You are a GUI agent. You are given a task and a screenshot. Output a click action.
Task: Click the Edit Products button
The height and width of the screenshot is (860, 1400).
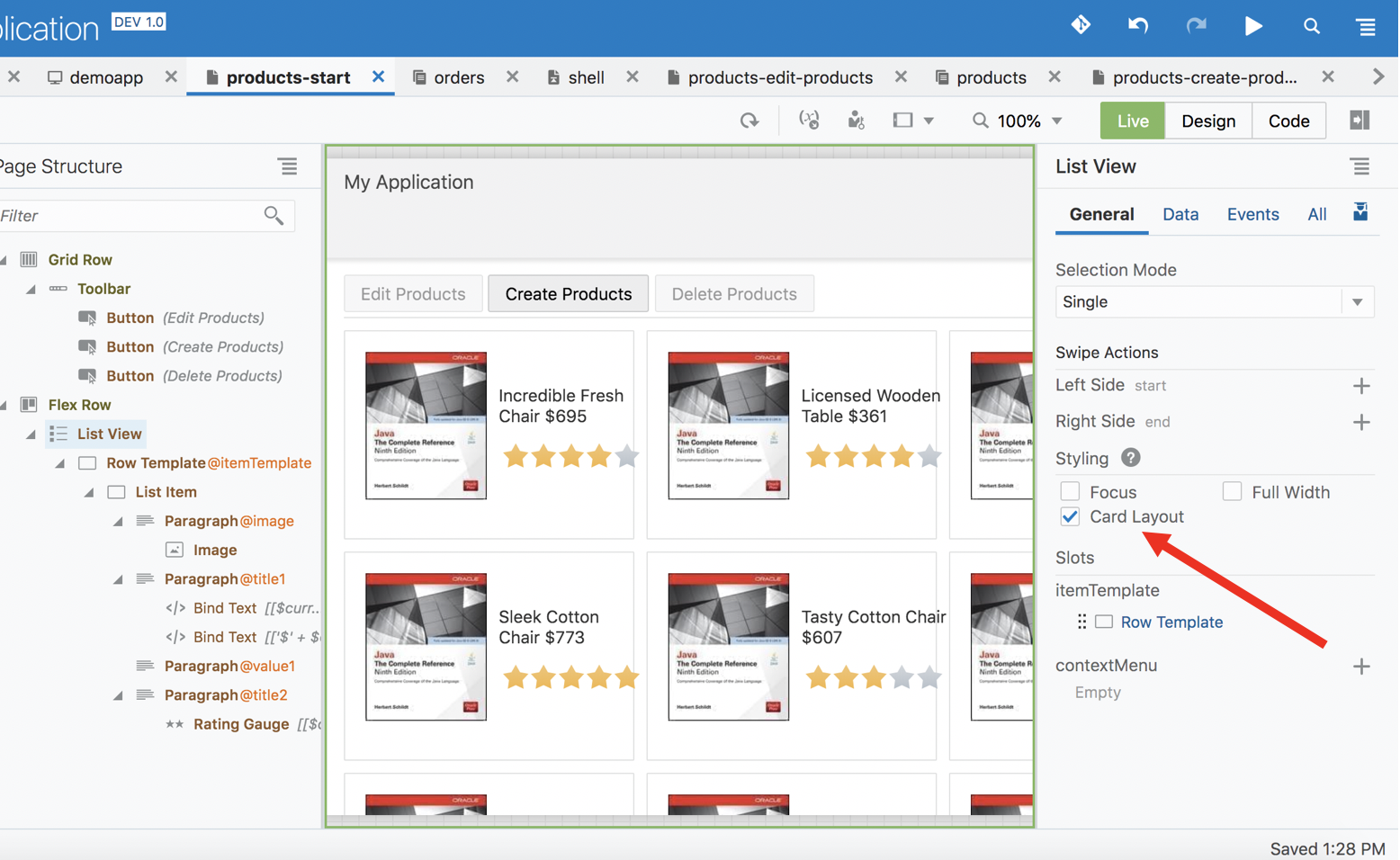click(x=413, y=294)
